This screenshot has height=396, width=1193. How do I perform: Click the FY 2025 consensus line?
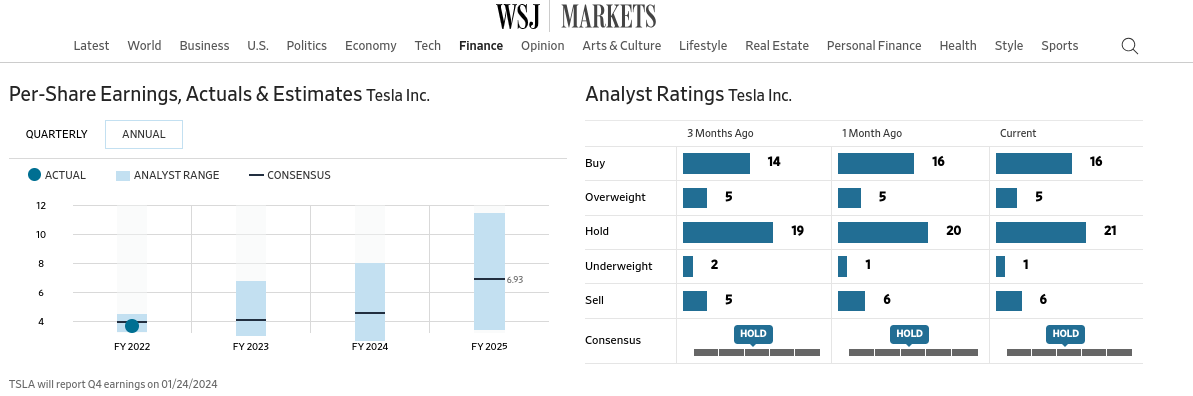[x=489, y=279]
